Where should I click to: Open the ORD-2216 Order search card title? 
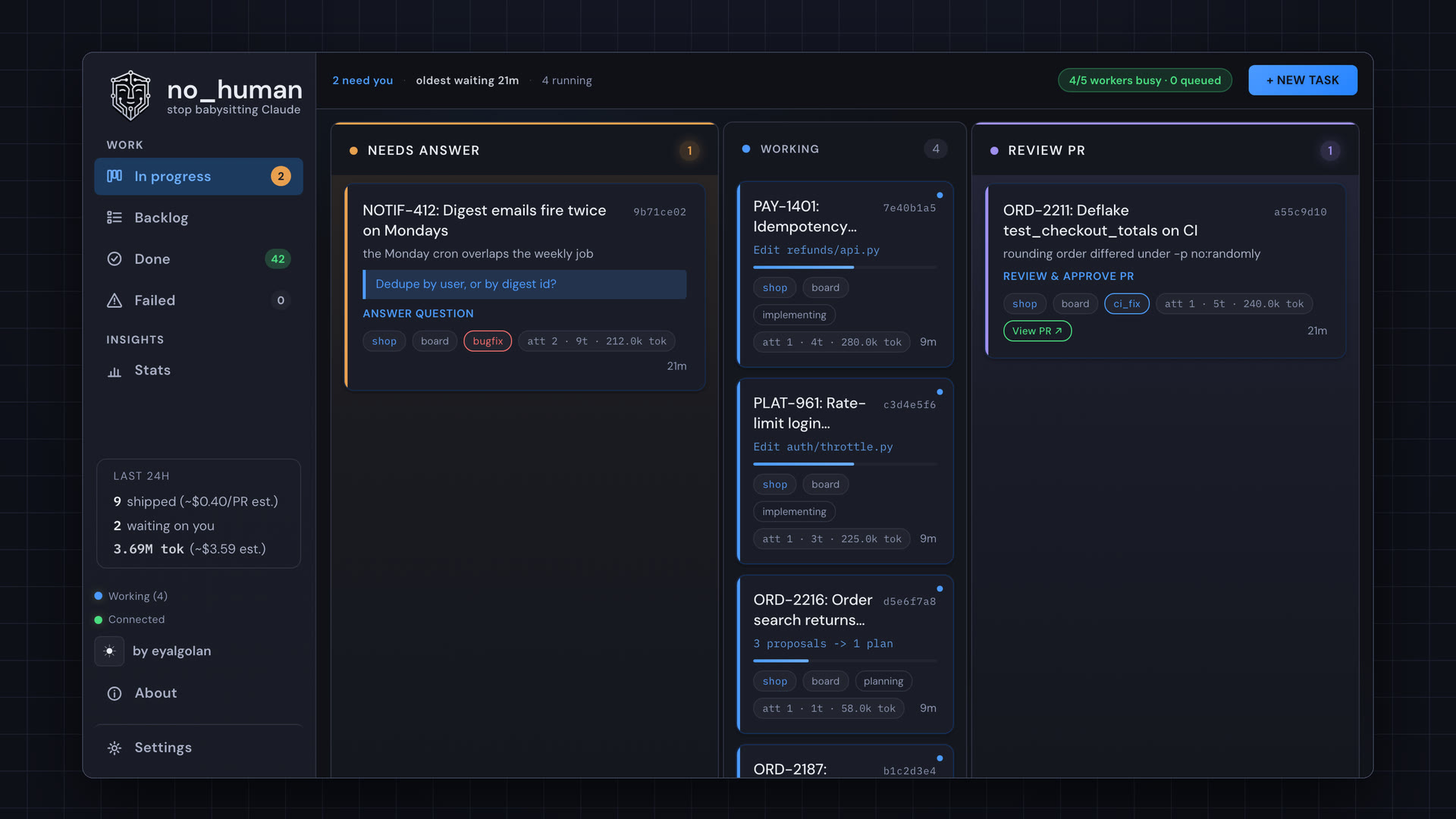coord(813,610)
